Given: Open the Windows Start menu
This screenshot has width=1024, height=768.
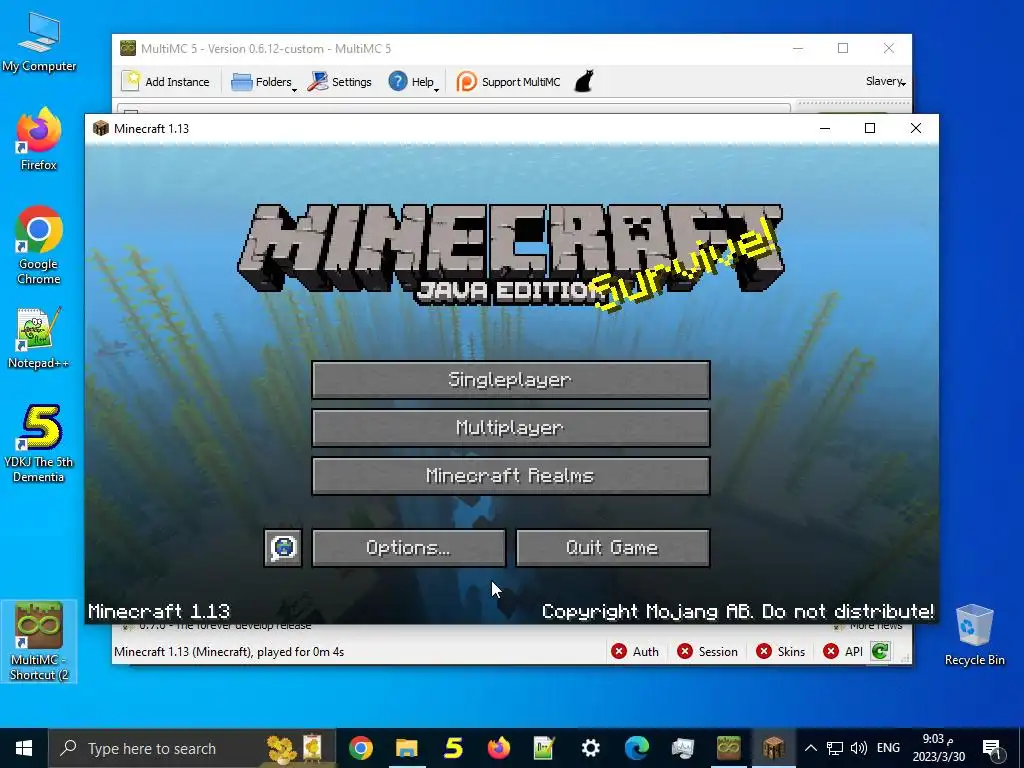Looking at the screenshot, I should [x=24, y=748].
